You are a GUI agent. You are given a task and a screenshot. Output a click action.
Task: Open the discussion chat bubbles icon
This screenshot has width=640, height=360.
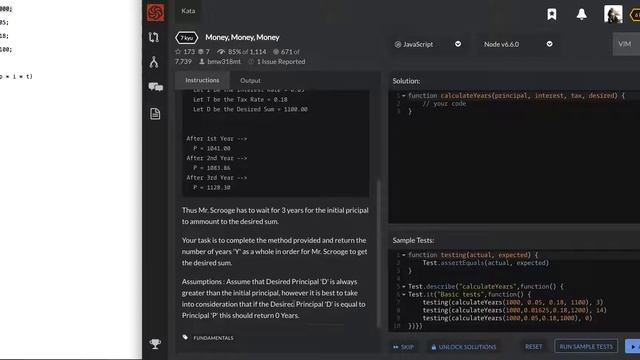(x=156, y=87)
